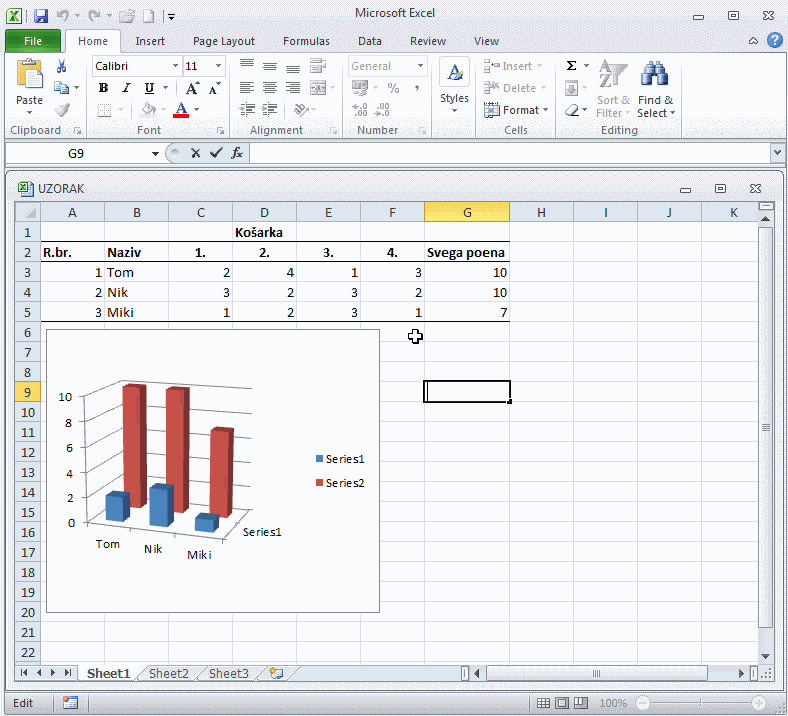This screenshot has width=788, height=716.
Task: Open the green File button
Action: point(33,41)
